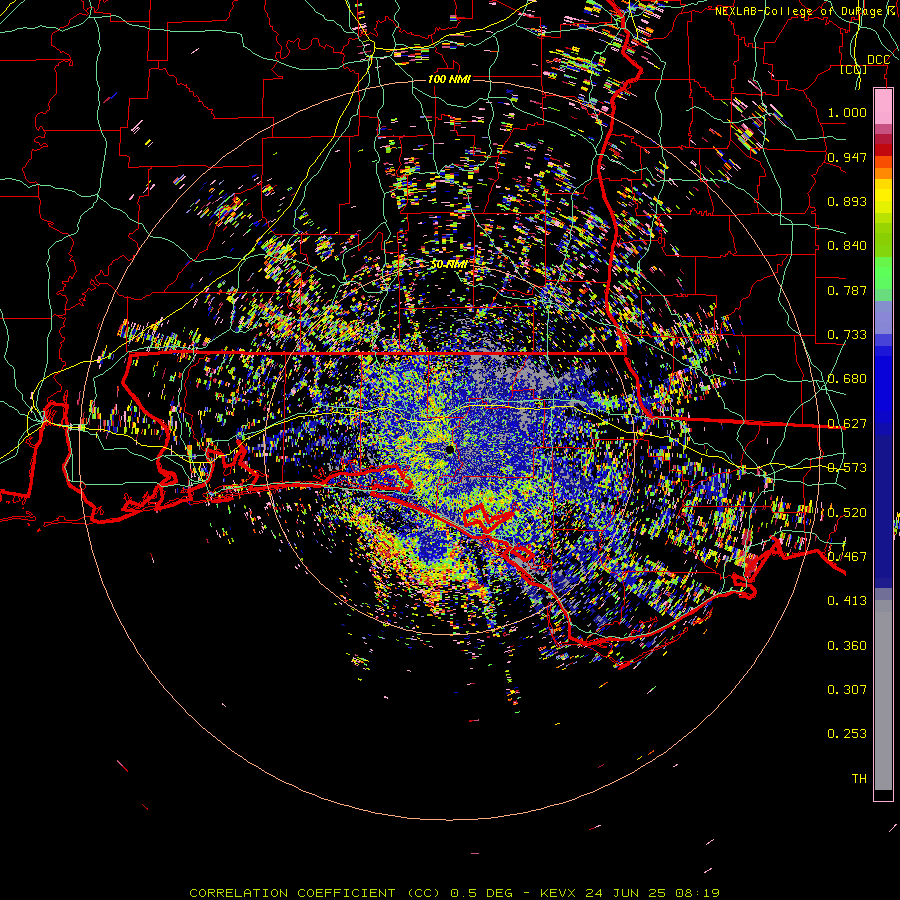Click the 0.253 legend value
Screen dimensions: 900x900
coord(847,734)
